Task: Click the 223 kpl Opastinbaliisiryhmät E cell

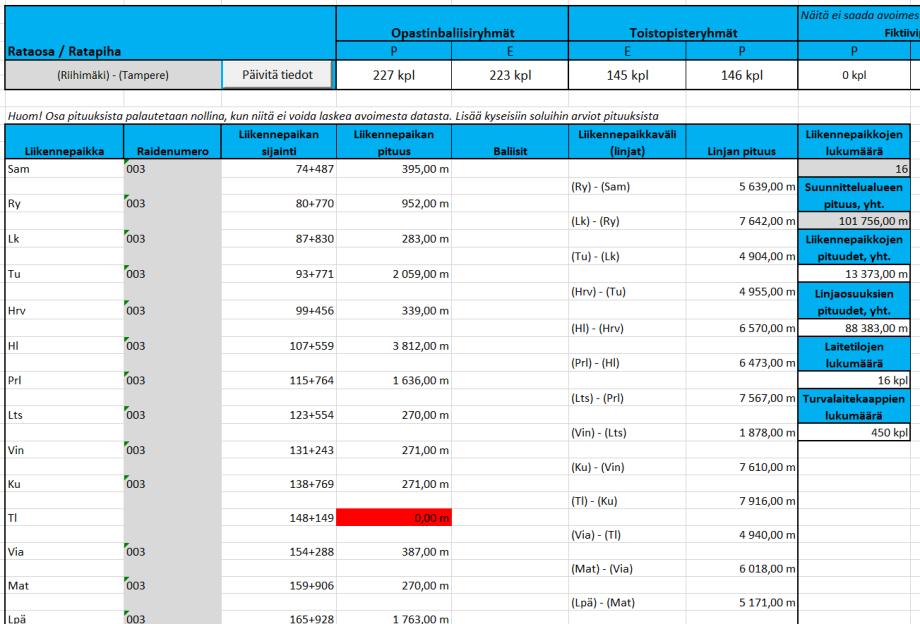Action: point(510,75)
